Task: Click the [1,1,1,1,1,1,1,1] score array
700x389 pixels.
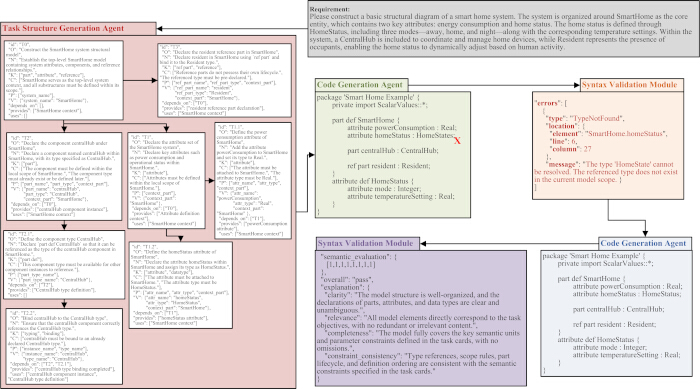Action: (351, 264)
